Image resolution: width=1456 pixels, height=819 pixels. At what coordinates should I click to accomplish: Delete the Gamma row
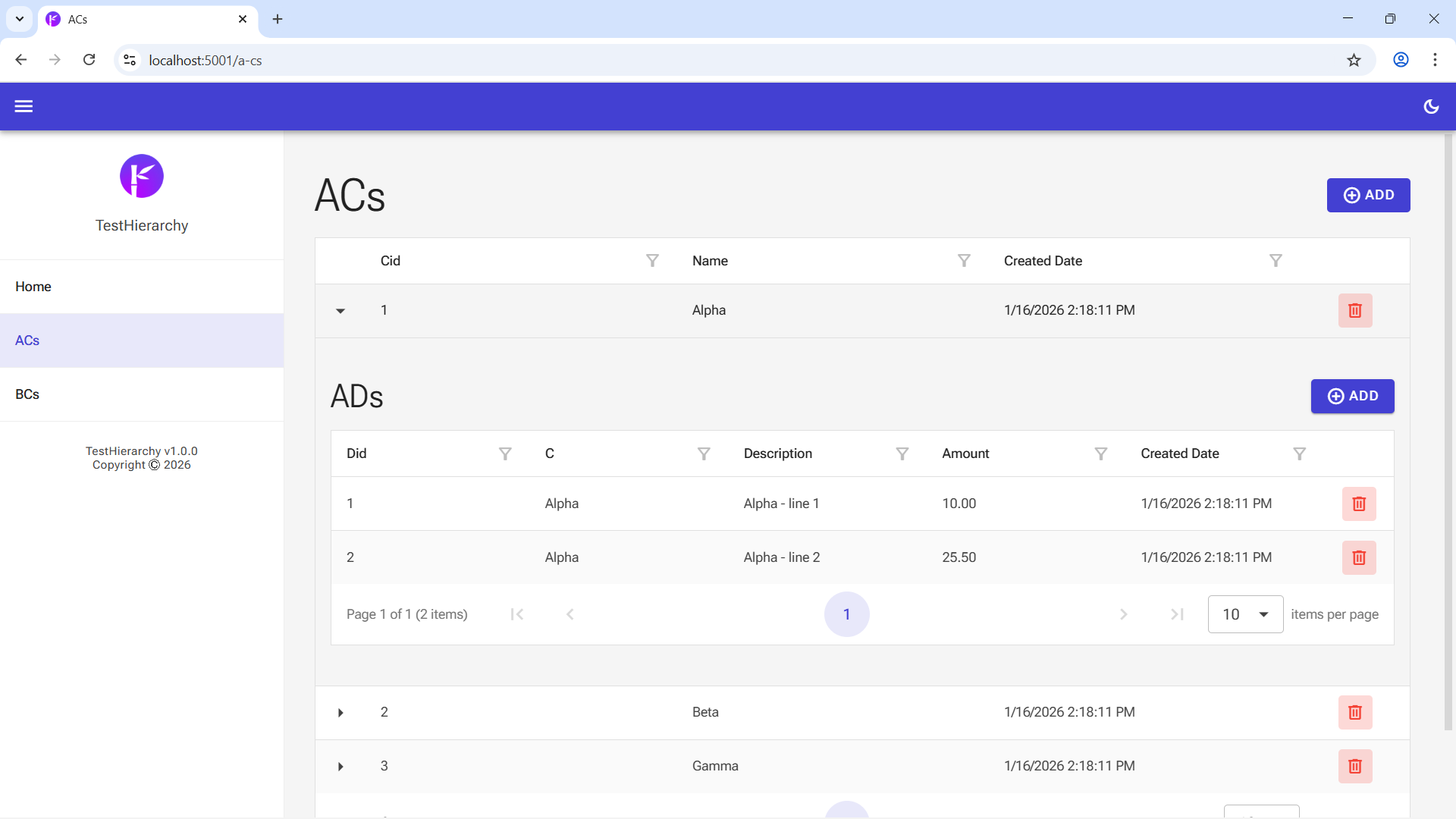click(x=1354, y=766)
